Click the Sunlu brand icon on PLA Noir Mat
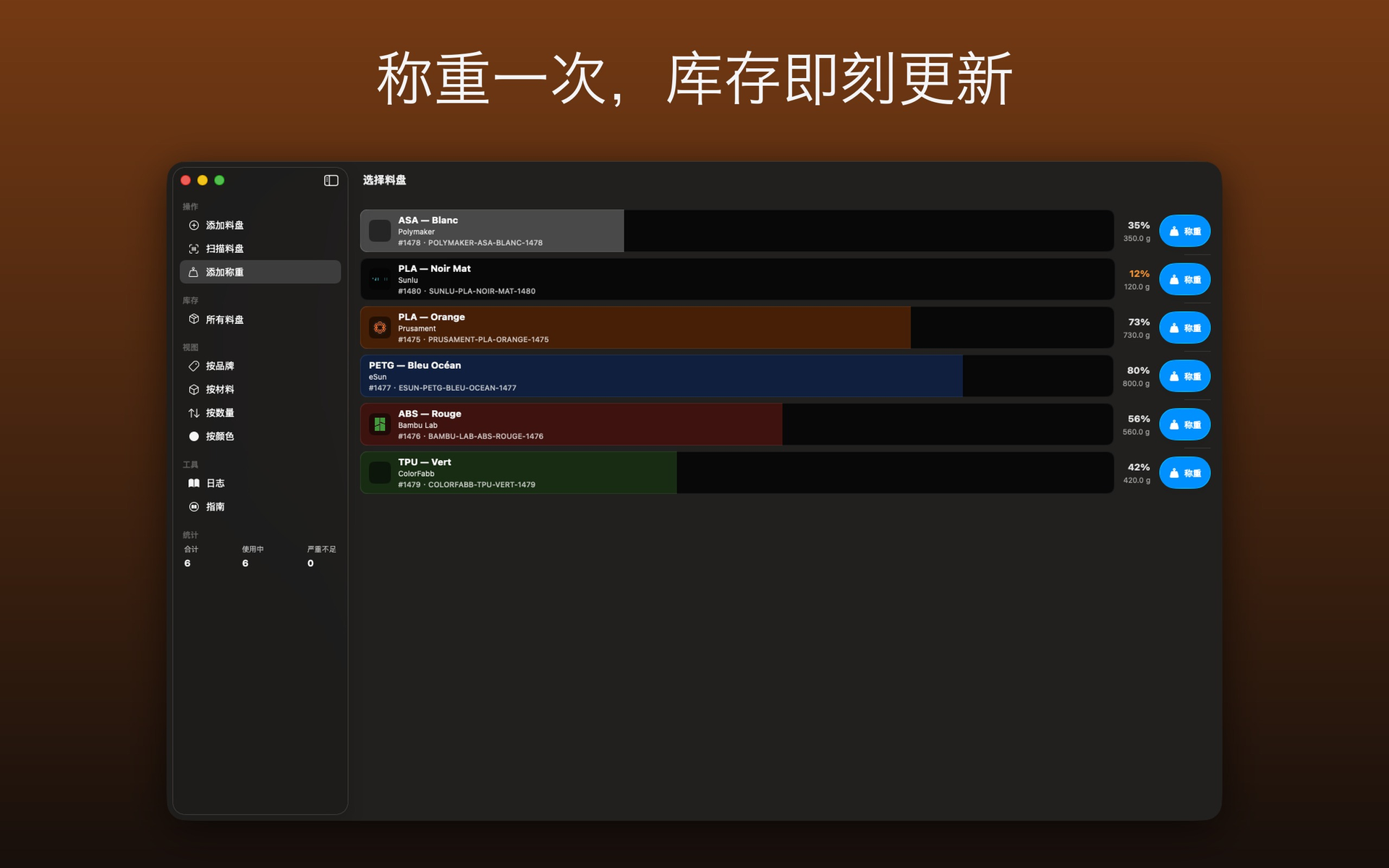This screenshot has width=1389, height=868. pyautogui.click(x=380, y=279)
